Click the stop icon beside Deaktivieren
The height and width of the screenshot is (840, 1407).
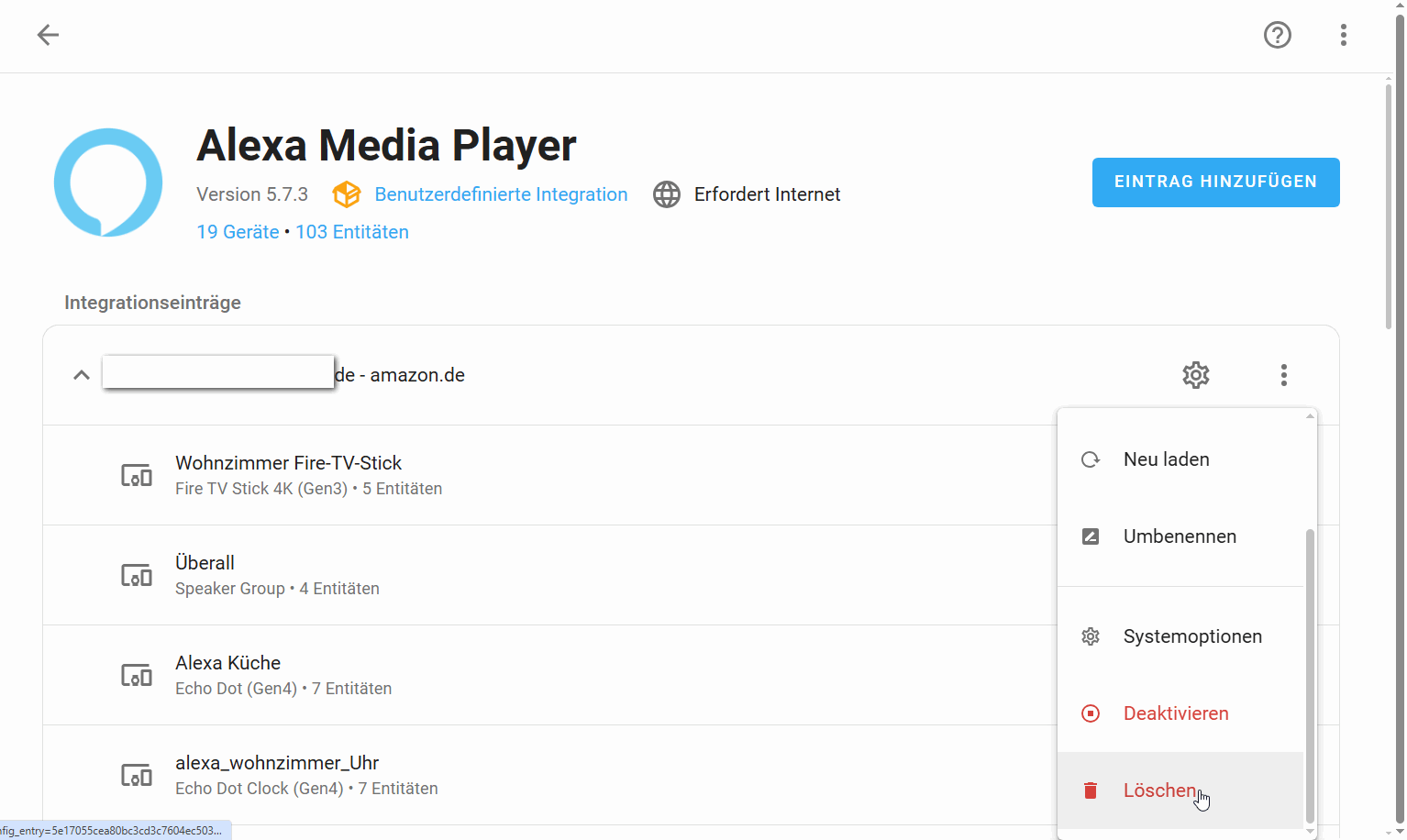pyautogui.click(x=1091, y=713)
